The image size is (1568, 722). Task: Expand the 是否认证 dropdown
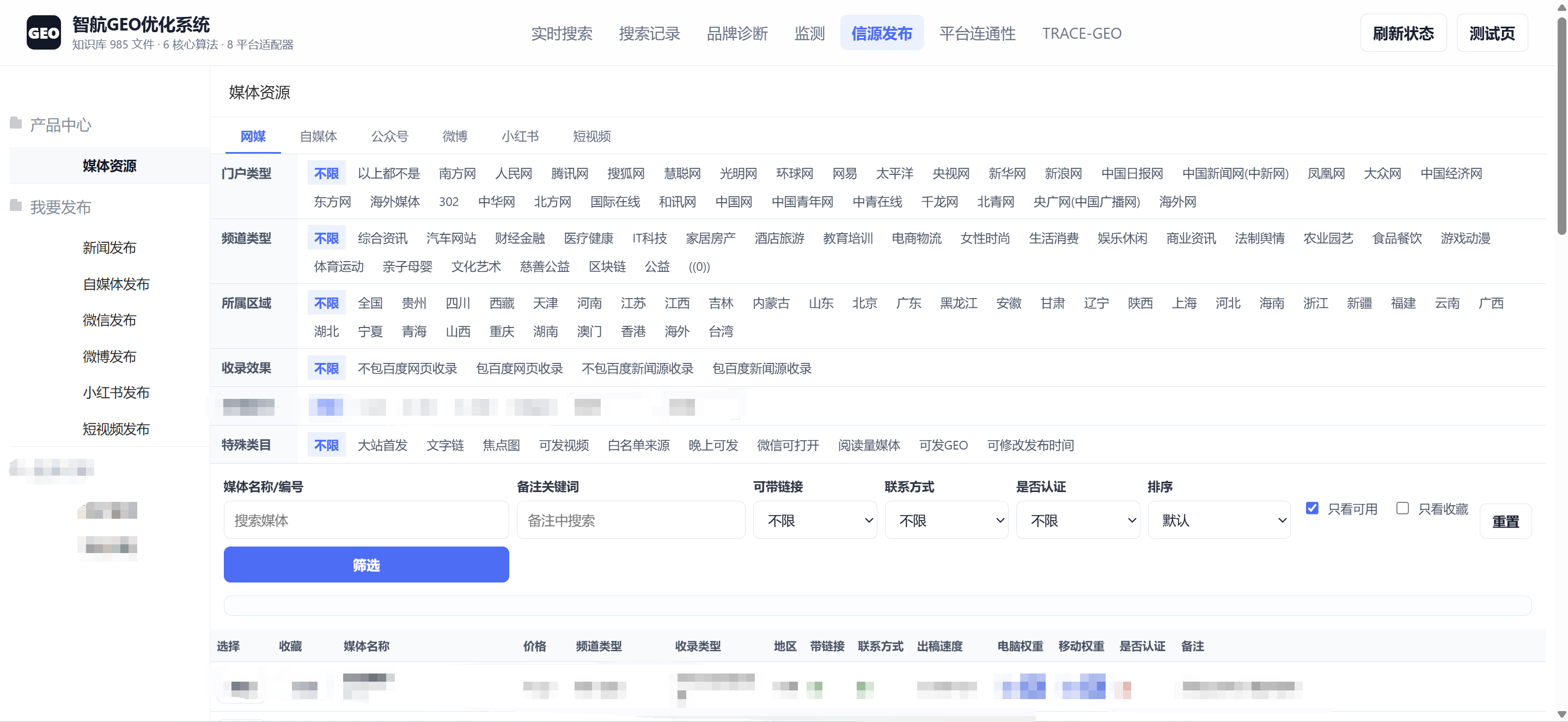(x=1078, y=520)
